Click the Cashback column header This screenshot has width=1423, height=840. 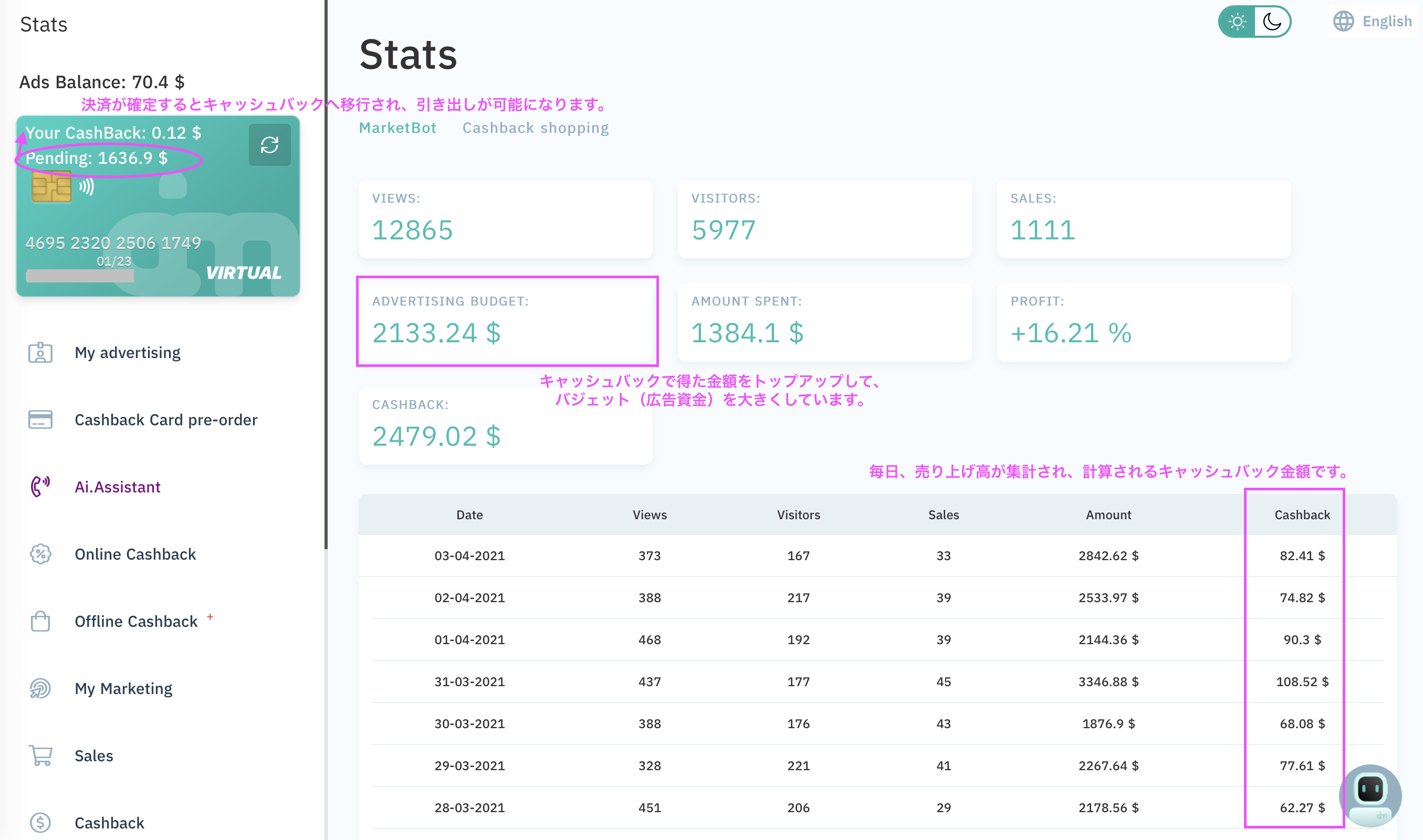point(1301,514)
